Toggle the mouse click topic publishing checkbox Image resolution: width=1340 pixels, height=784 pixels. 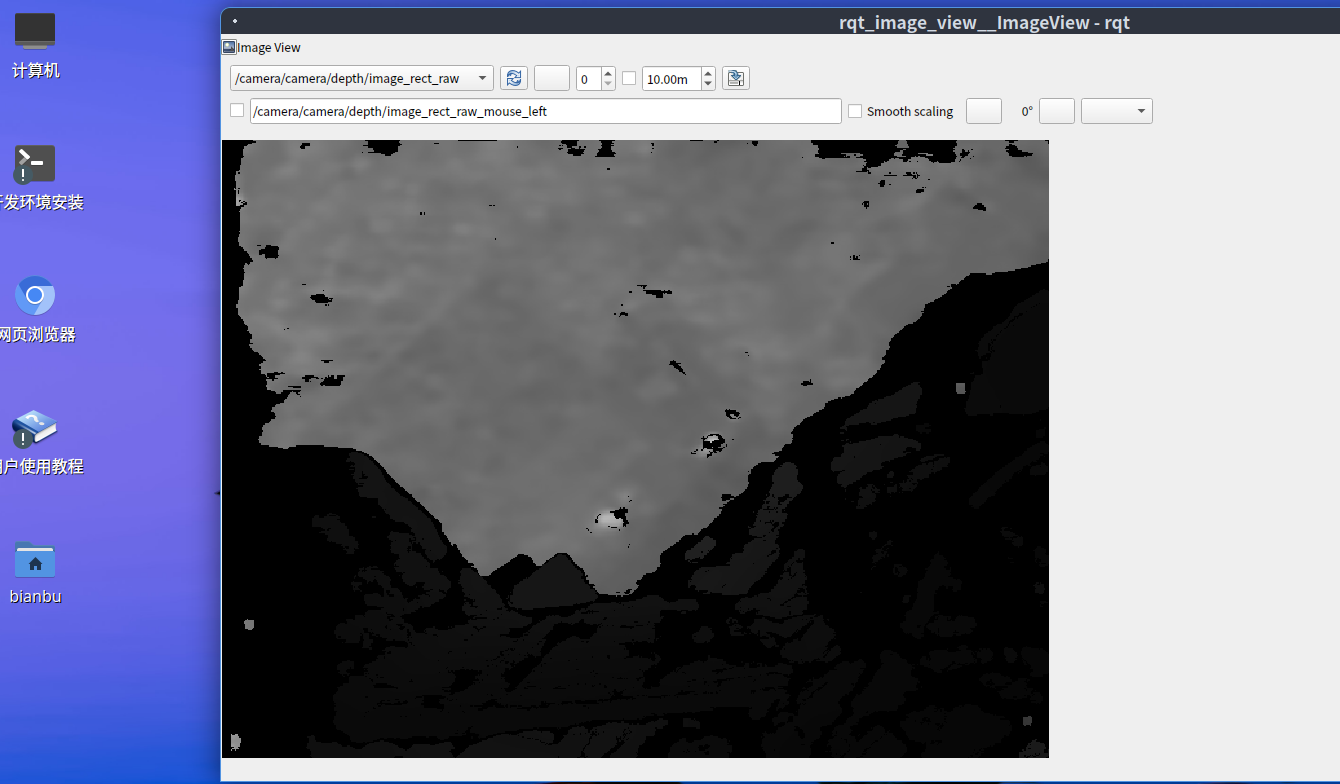237,111
